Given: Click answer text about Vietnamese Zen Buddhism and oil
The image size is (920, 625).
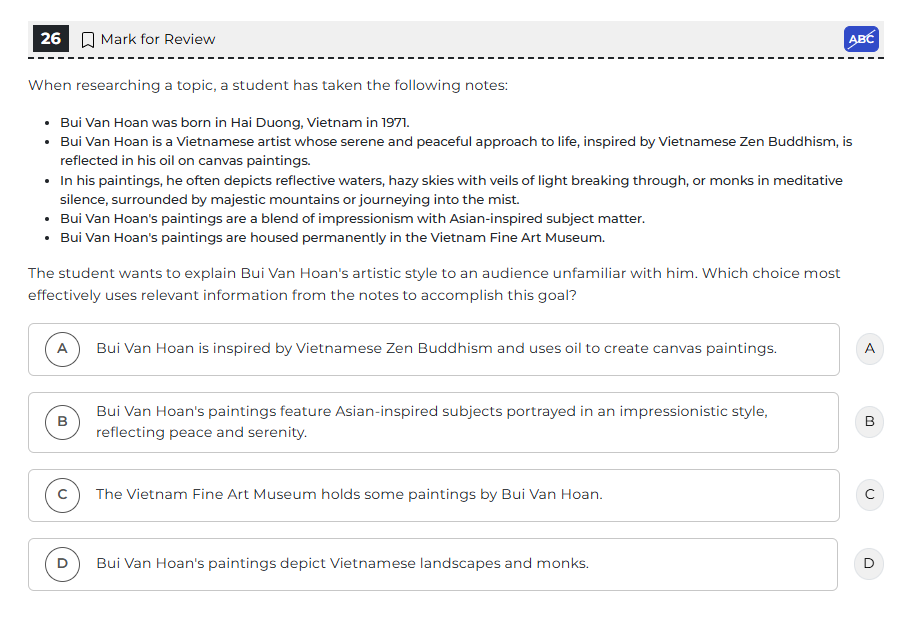Looking at the screenshot, I should [436, 349].
